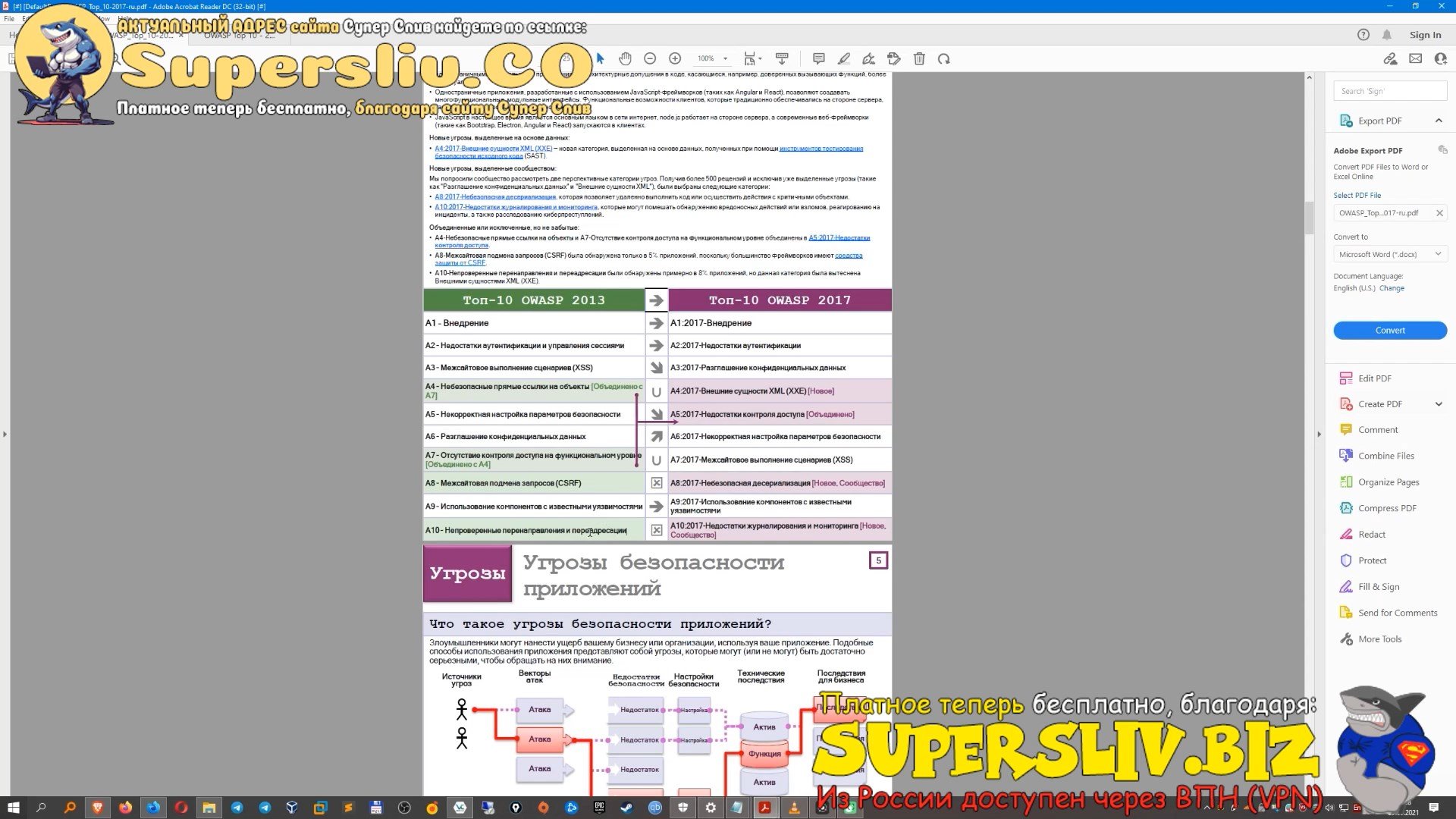
Task: Open the Help question mark icon
Action: (1363, 35)
